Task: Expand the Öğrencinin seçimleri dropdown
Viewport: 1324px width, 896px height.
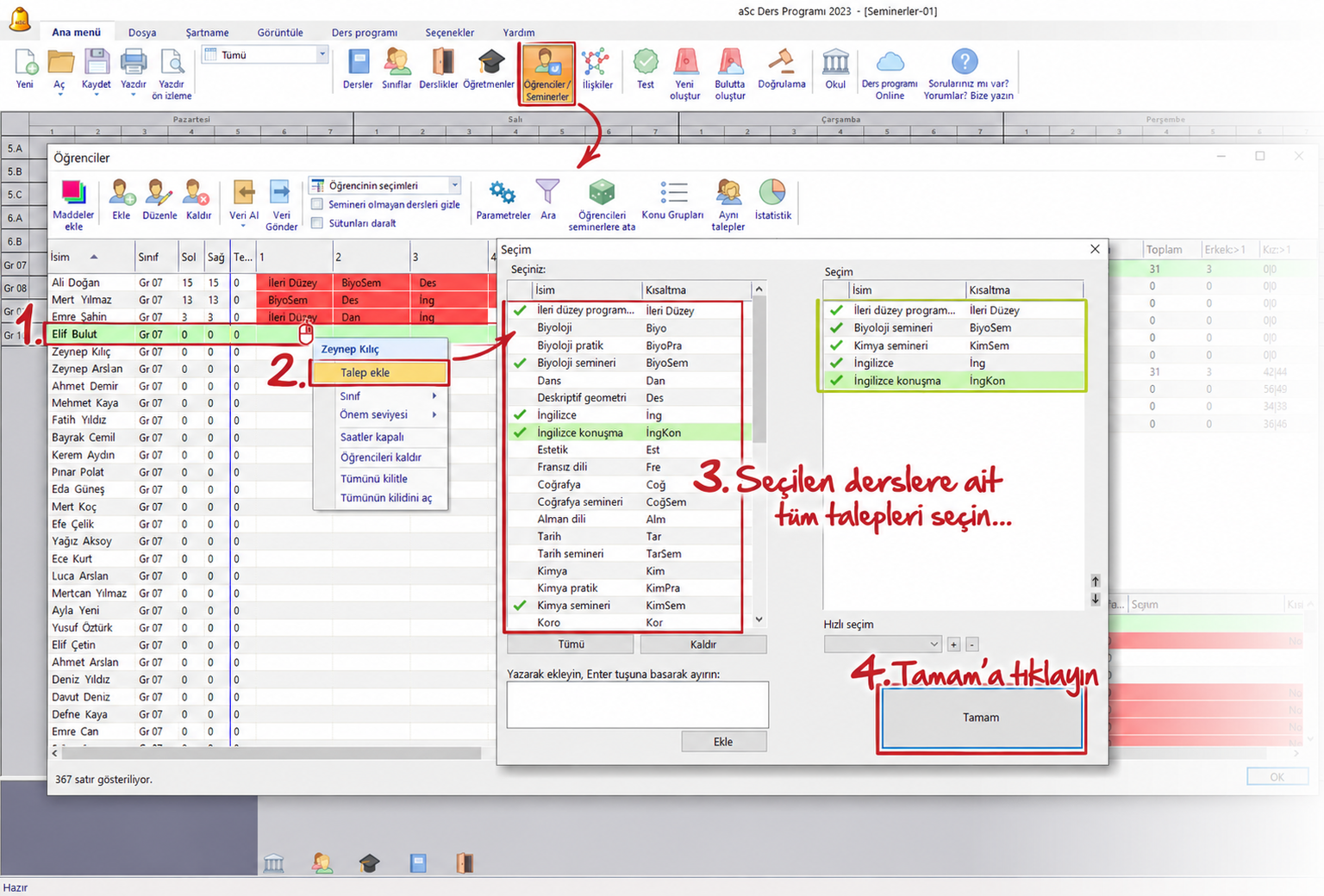Action: click(454, 185)
